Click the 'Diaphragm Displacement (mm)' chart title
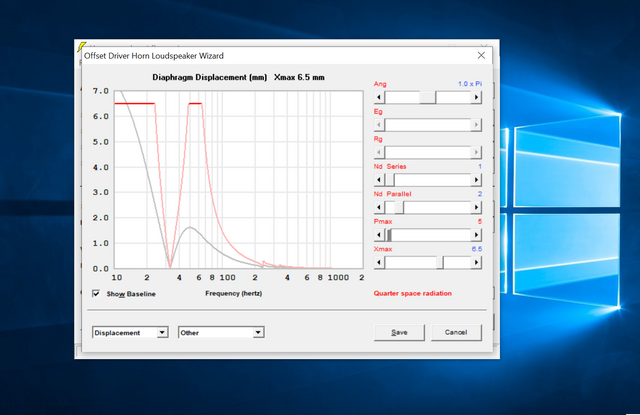The width and height of the screenshot is (640, 415). pyautogui.click(x=210, y=77)
